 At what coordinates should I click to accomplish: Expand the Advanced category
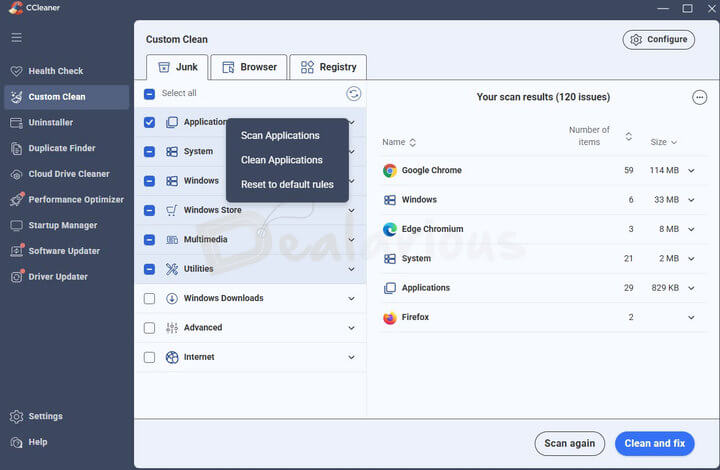pos(351,328)
